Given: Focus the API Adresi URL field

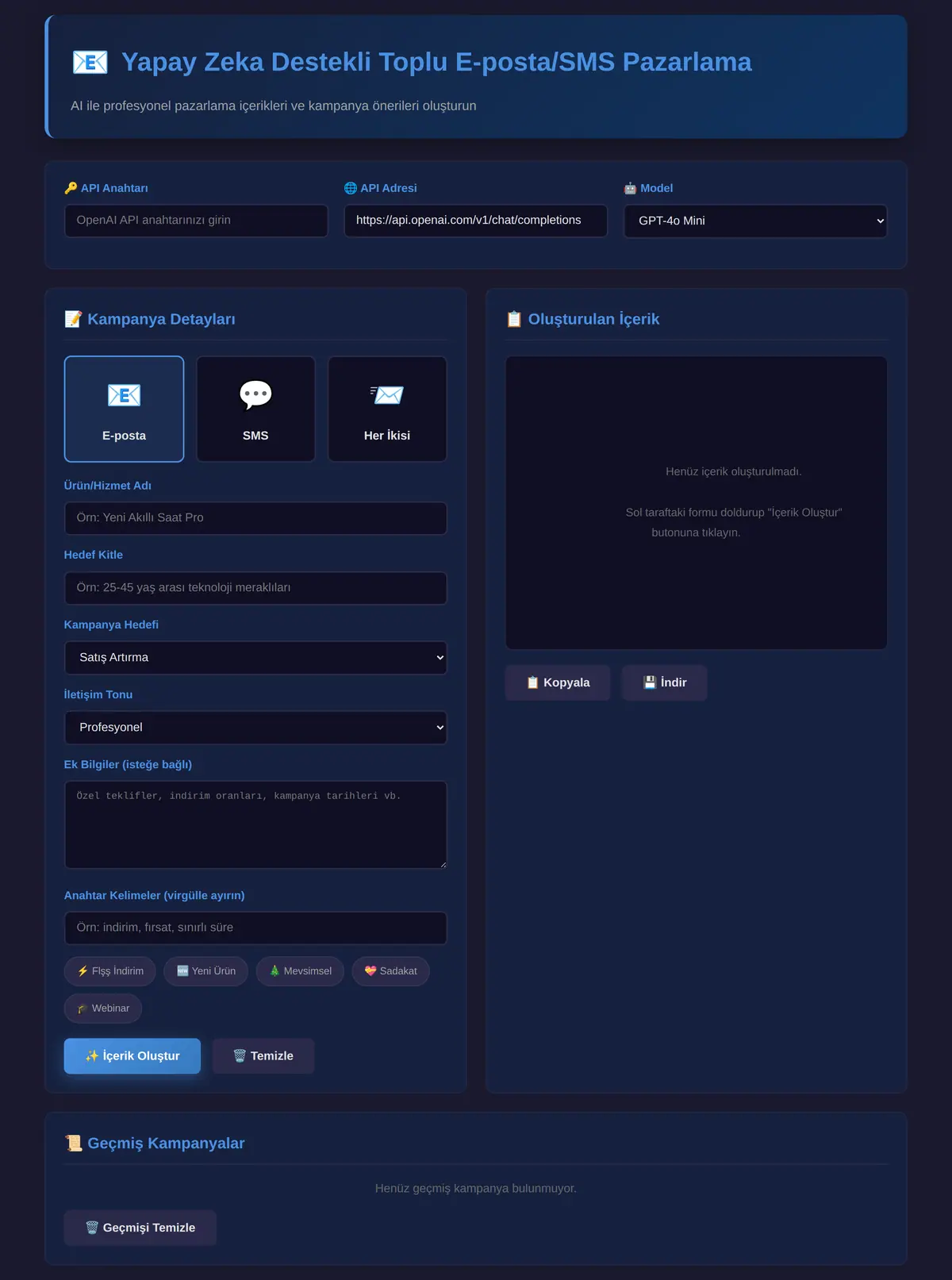Looking at the screenshot, I should coord(476,221).
